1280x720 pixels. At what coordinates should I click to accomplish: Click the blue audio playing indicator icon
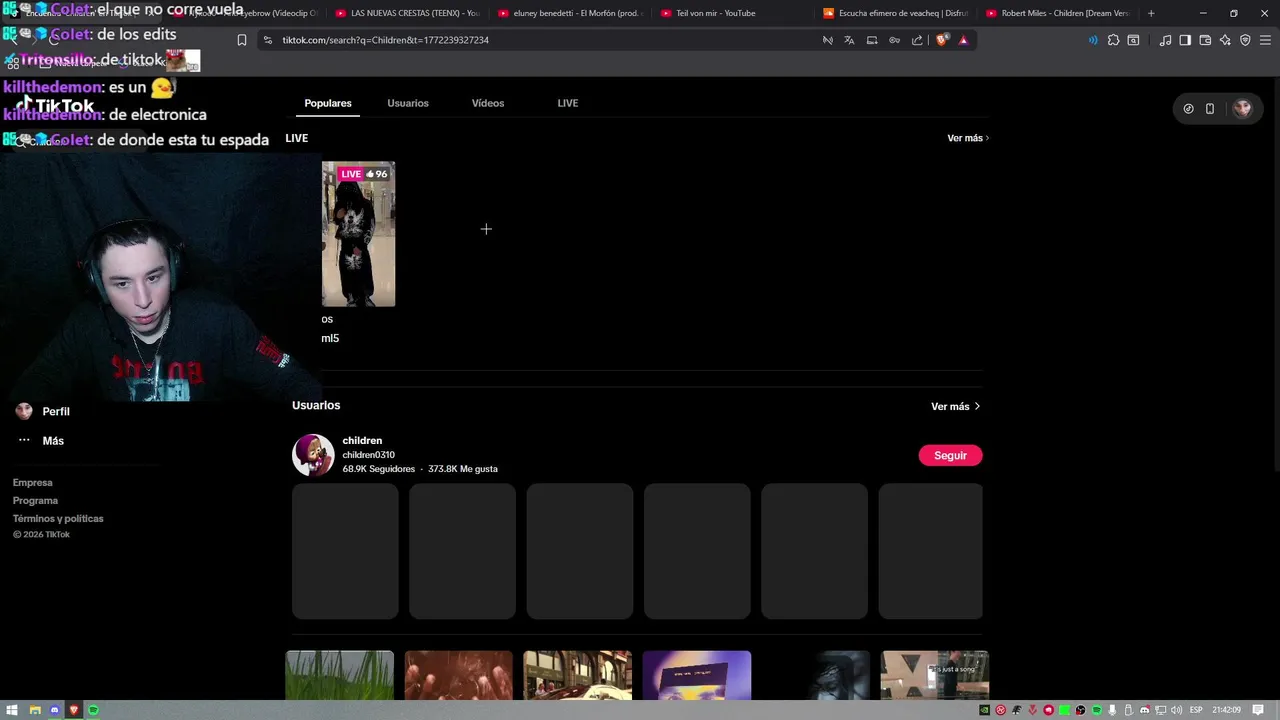[1092, 40]
